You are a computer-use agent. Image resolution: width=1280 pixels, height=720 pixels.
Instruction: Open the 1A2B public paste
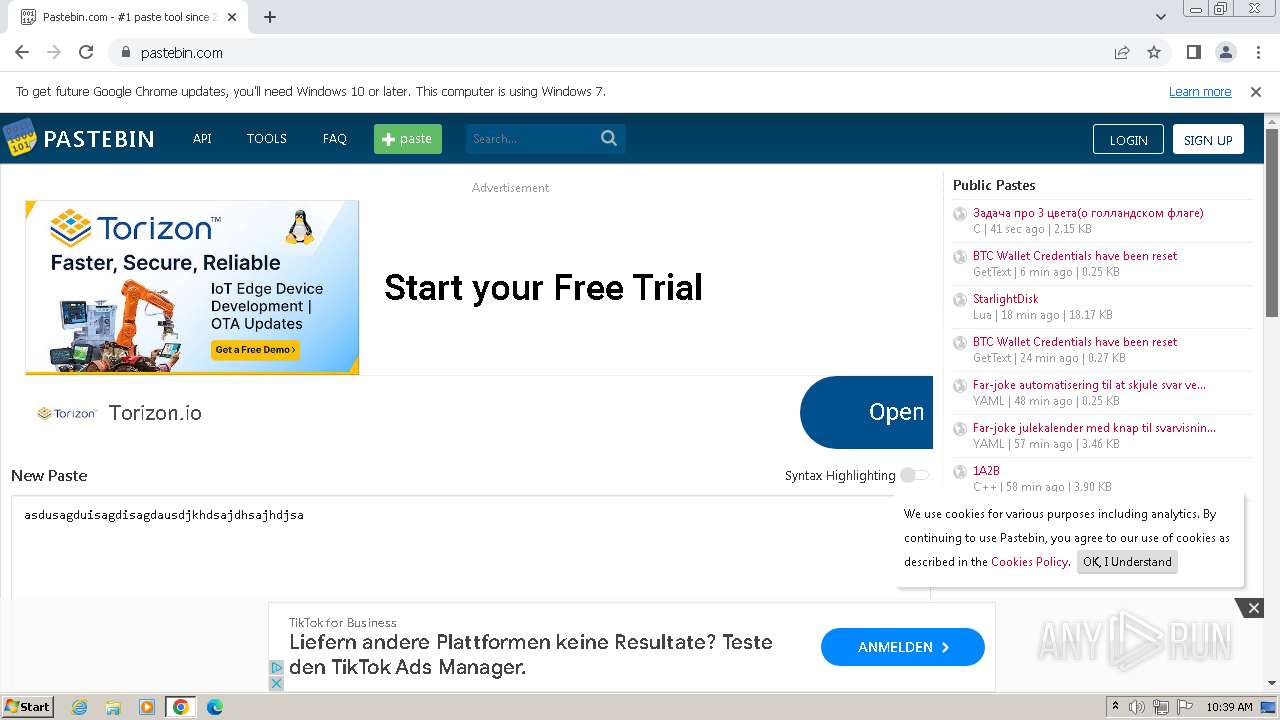click(986, 470)
